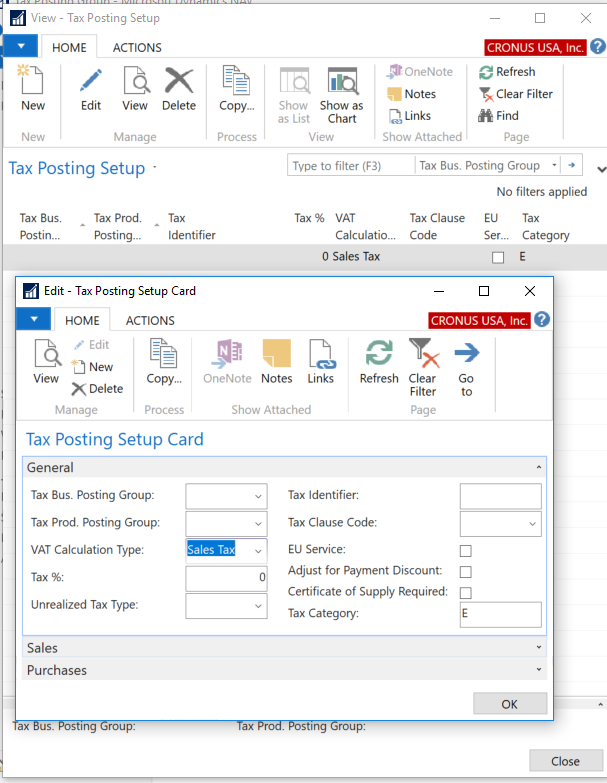This screenshot has height=783, width=607.
Task: Open application menu in Setup Card window
Action: click(33, 319)
